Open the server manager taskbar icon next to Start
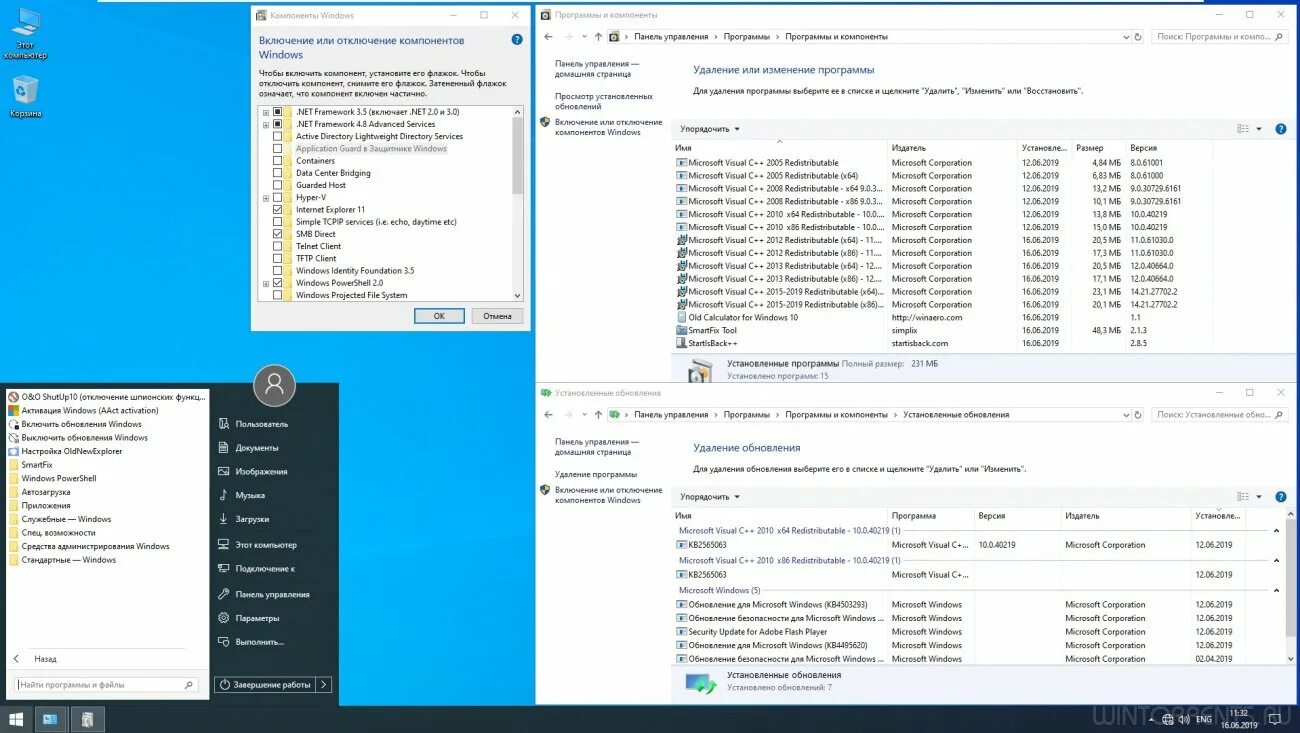Image resolution: width=1300 pixels, height=733 pixels. [x=50, y=719]
